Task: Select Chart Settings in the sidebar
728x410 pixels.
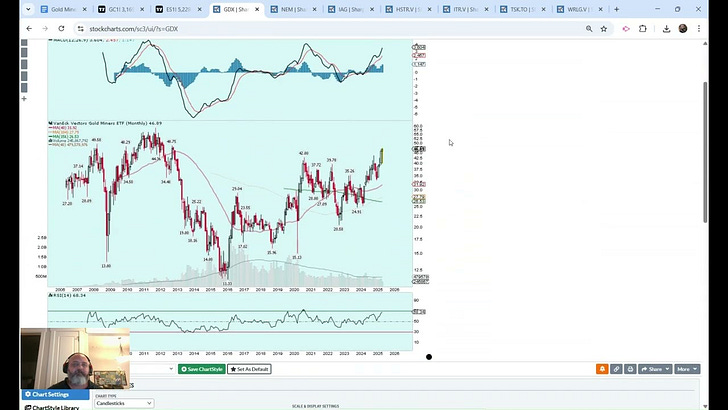Action: [x=55, y=394]
